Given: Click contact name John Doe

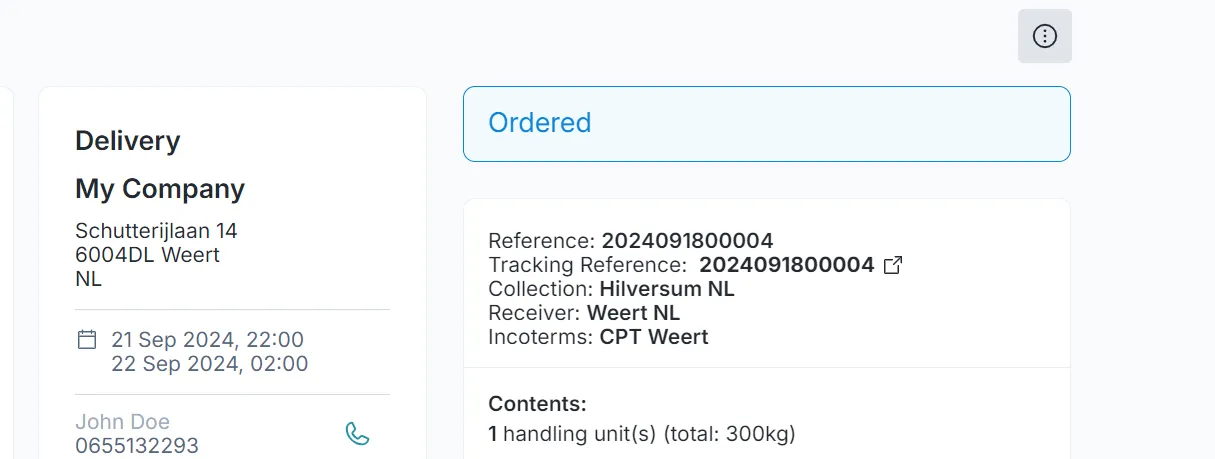Looking at the screenshot, I should (x=122, y=422).
